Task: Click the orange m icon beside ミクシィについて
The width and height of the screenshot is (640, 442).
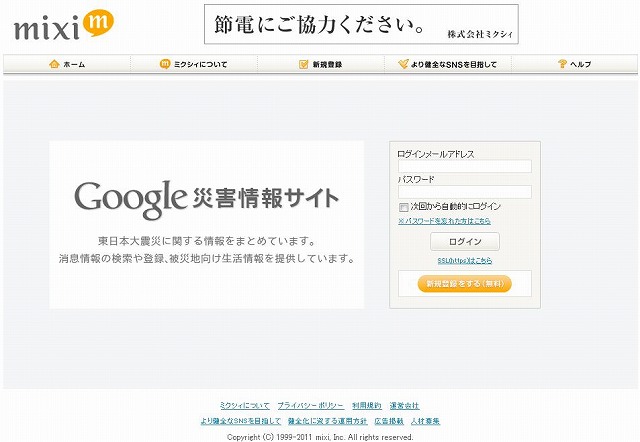Action: point(164,64)
